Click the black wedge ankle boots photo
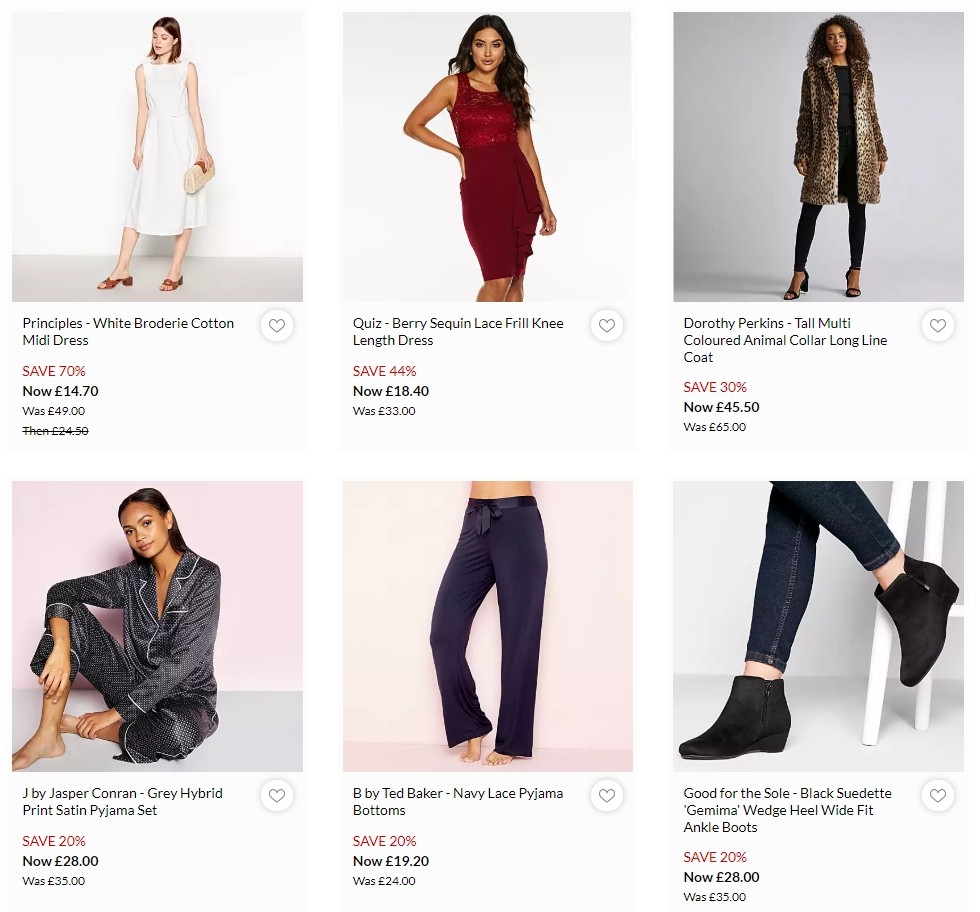 (818, 625)
